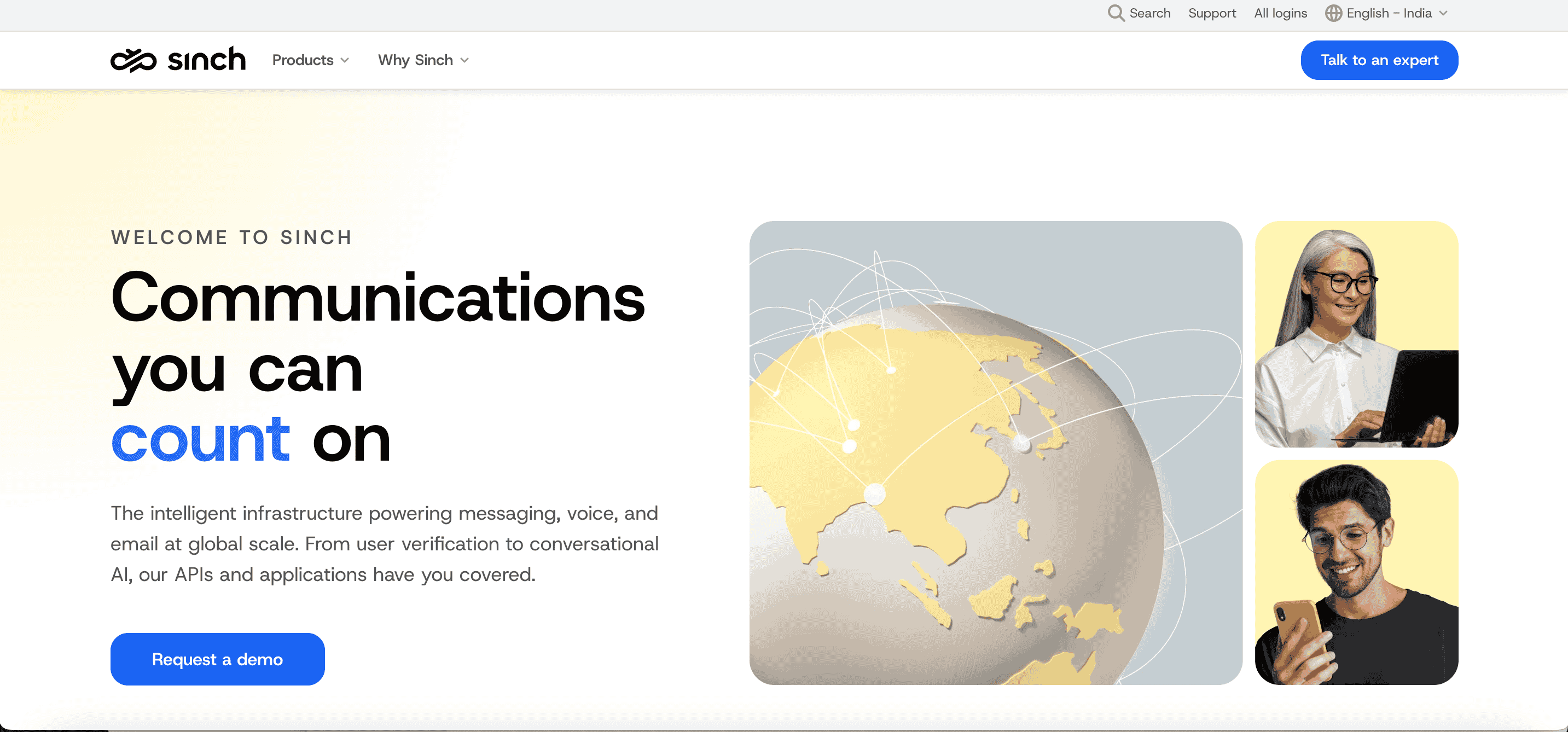Open the English – India language dropdown arrow
1568x732 pixels.
[1443, 13]
